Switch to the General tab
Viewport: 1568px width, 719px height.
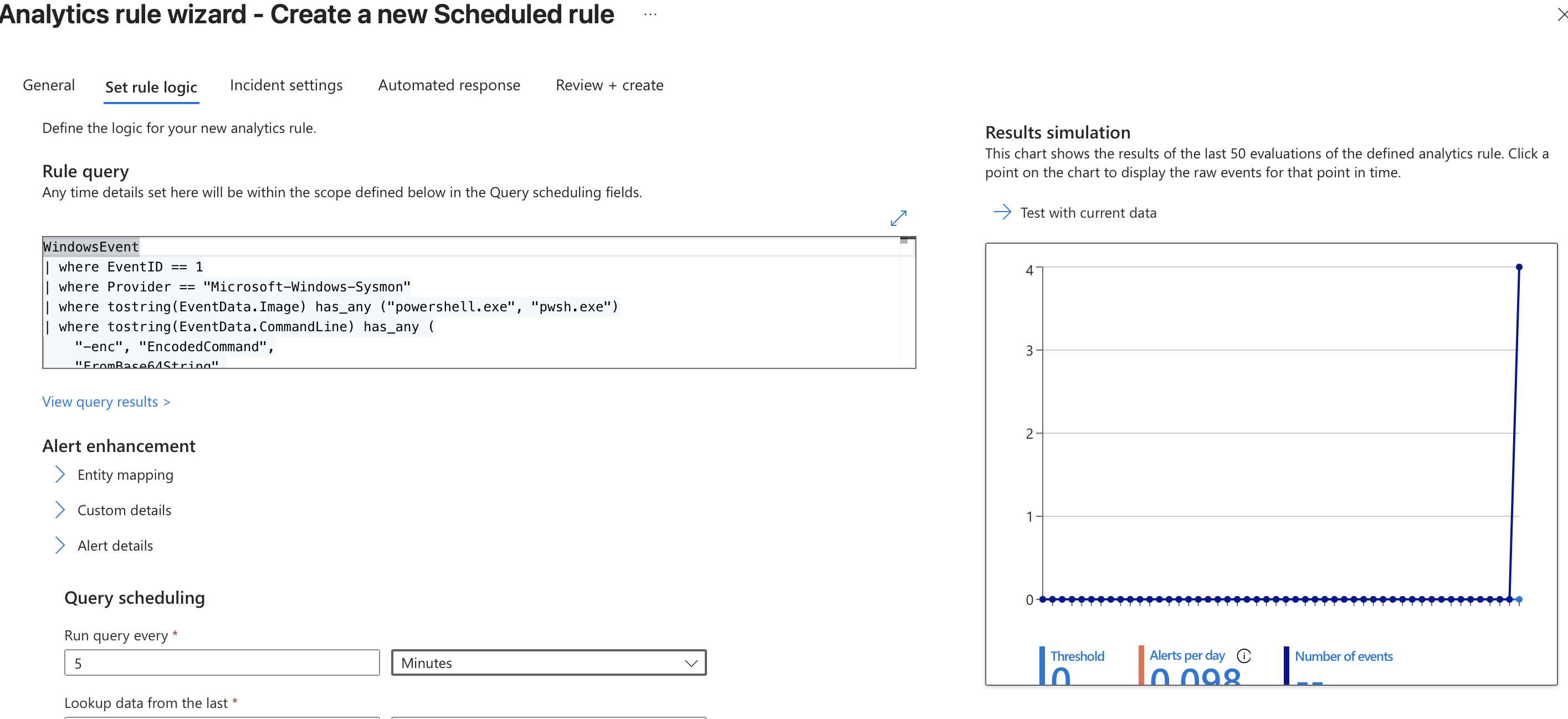click(x=49, y=85)
